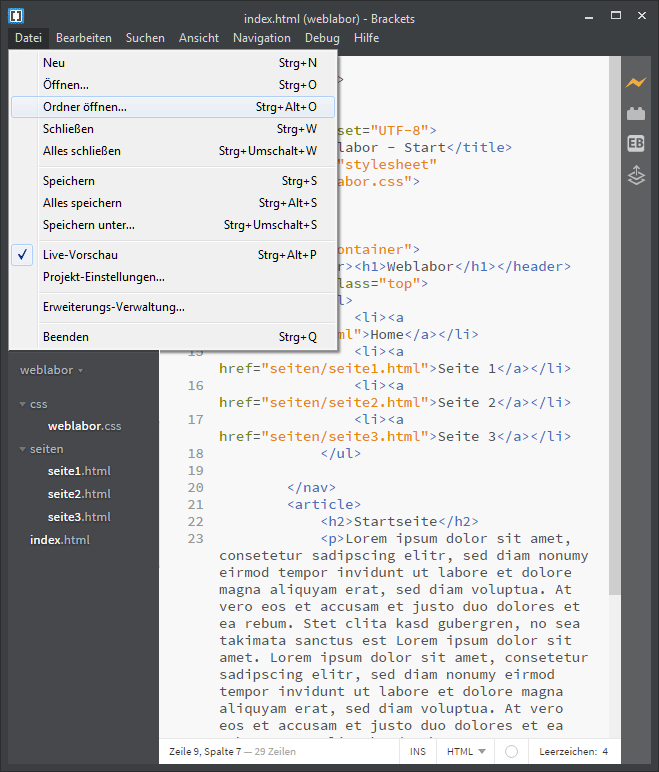
Task: Open the HTML language mode dropdown
Action: (466, 751)
